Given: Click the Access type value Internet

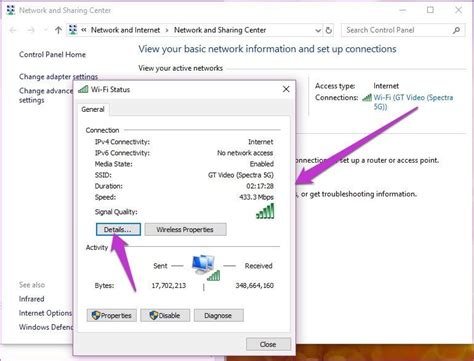Looking at the screenshot, I should pyautogui.click(x=386, y=86).
